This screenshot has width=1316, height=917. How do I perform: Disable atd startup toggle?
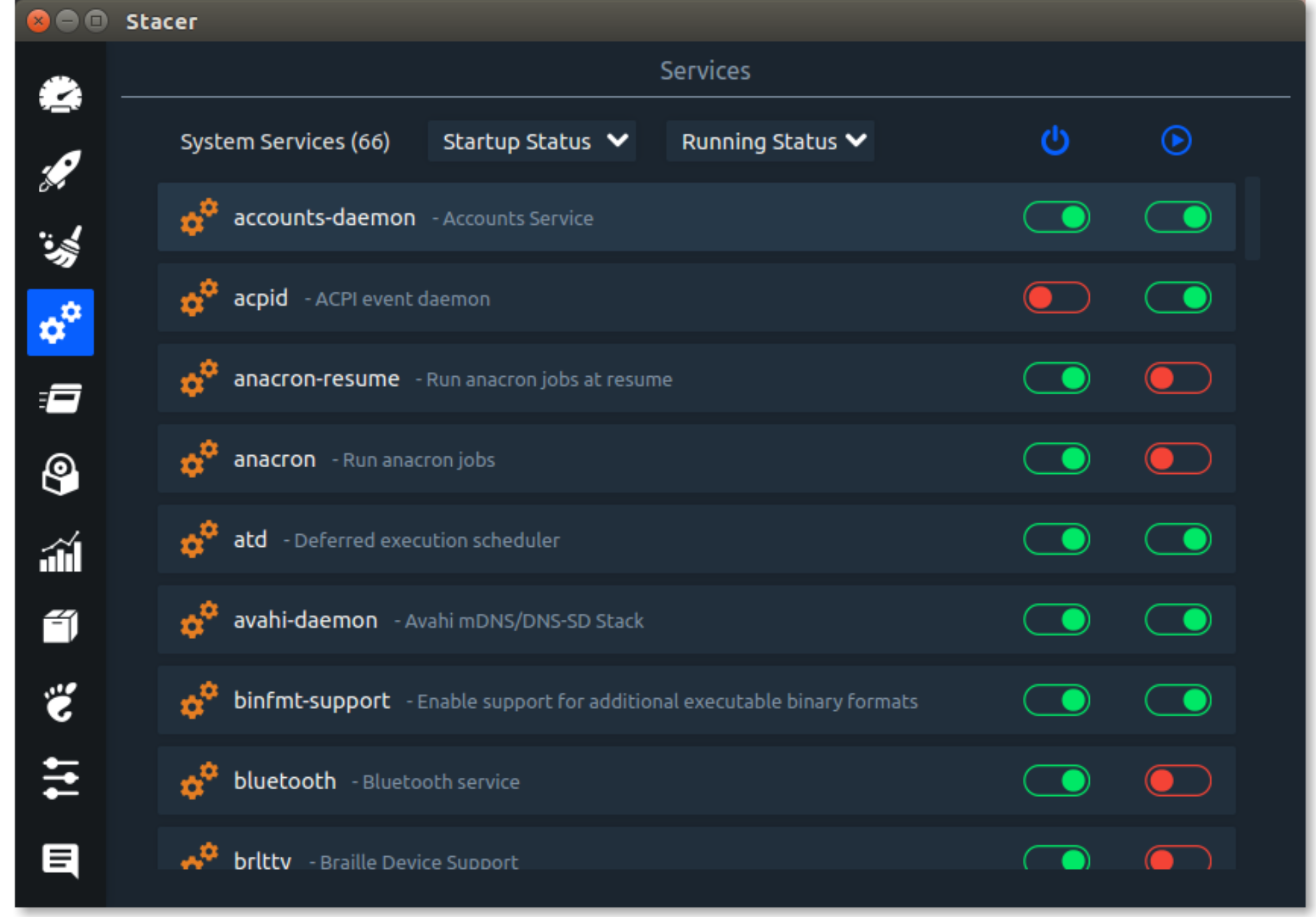(1056, 539)
